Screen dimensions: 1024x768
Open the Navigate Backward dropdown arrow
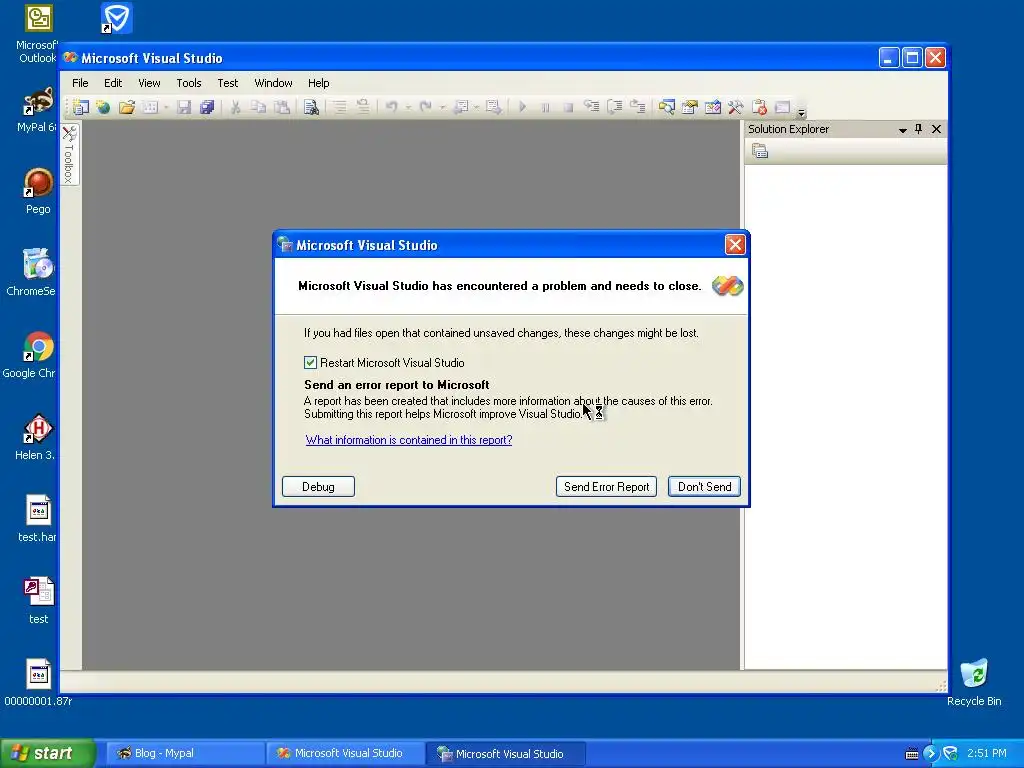coord(477,107)
